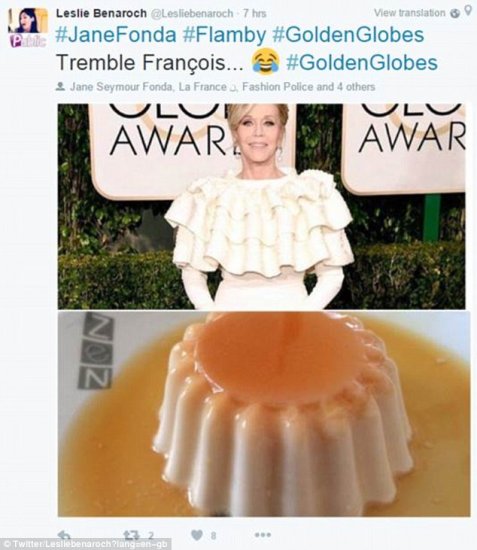477x550 pixels.
Task: Like the tweet with heart icon
Action: pyautogui.click(x=197, y=535)
